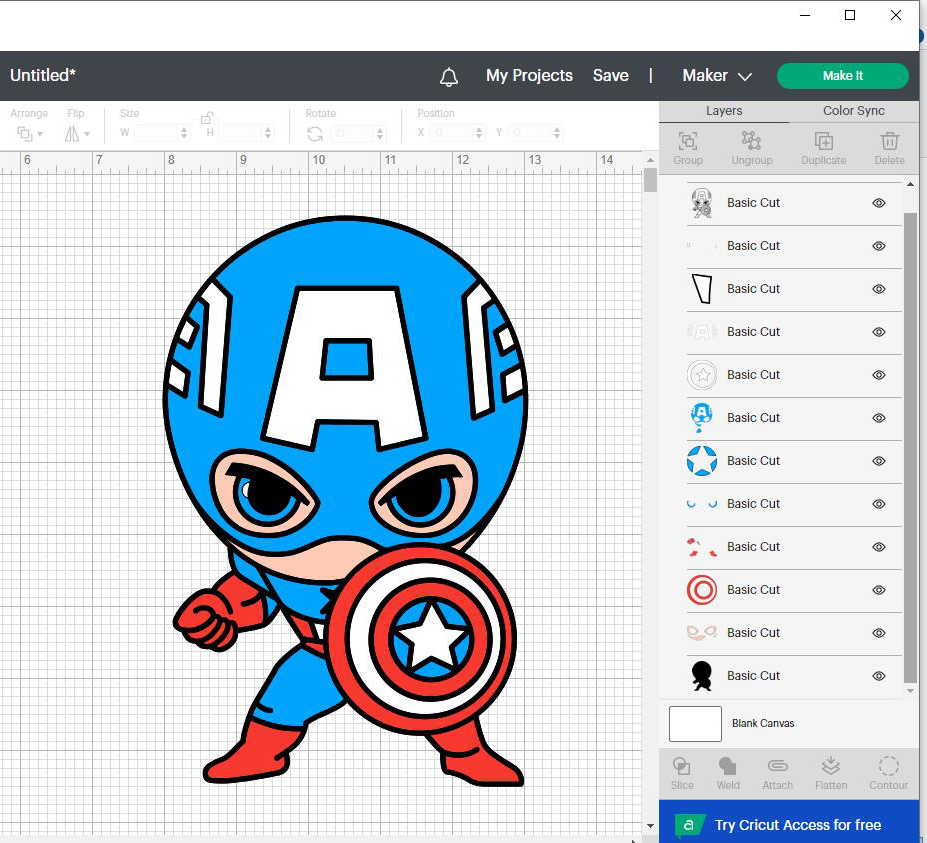Image resolution: width=927 pixels, height=843 pixels.
Task: Click the width W input field
Action: tap(157, 133)
